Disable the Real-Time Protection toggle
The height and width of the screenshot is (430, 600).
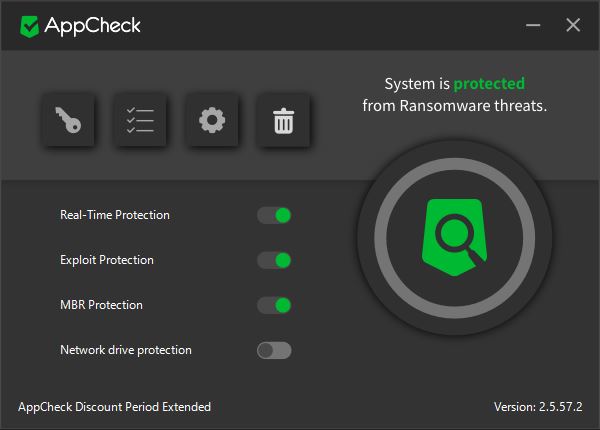[x=274, y=215]
